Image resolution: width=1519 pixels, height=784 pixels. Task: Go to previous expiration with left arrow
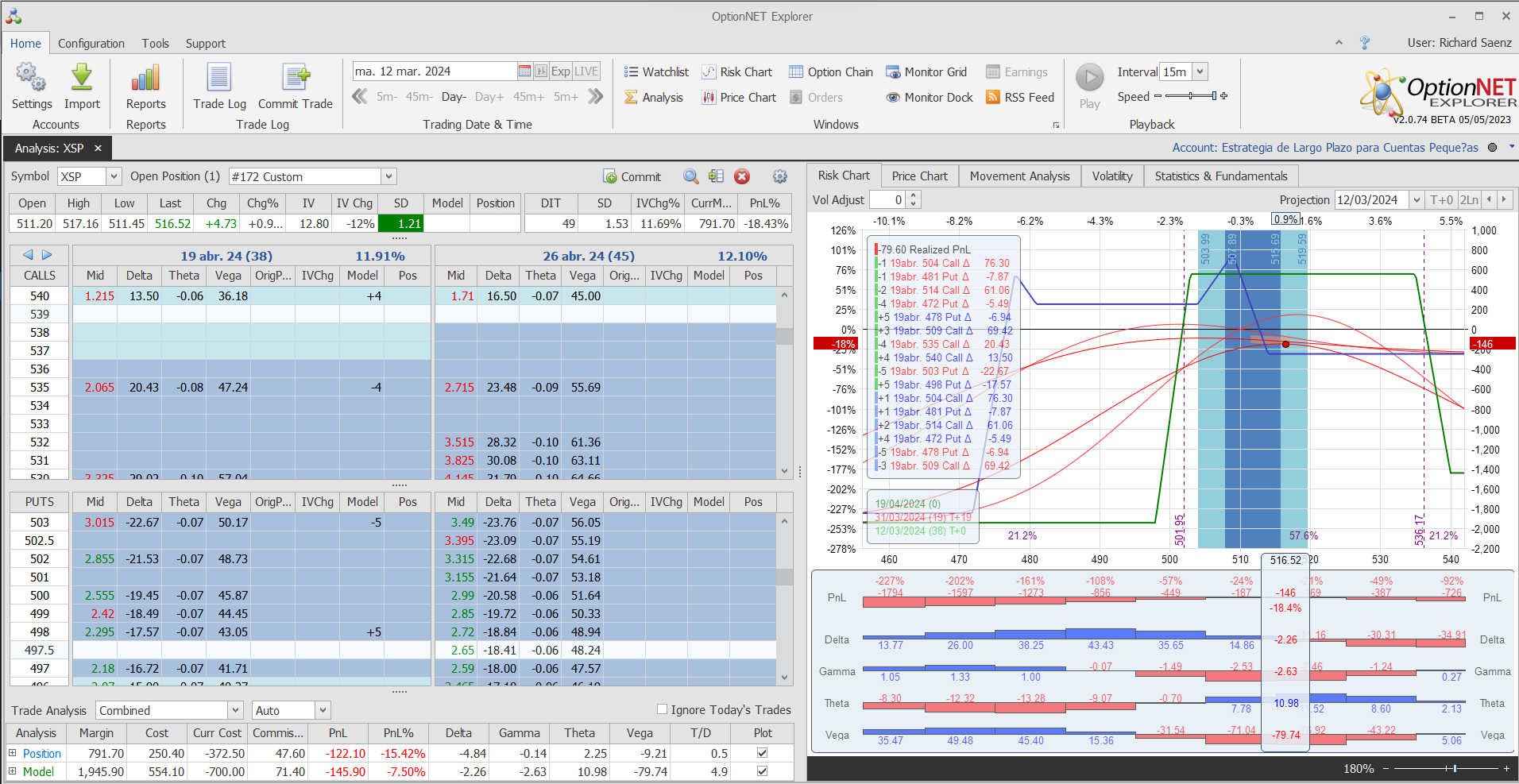click(28, 255)
